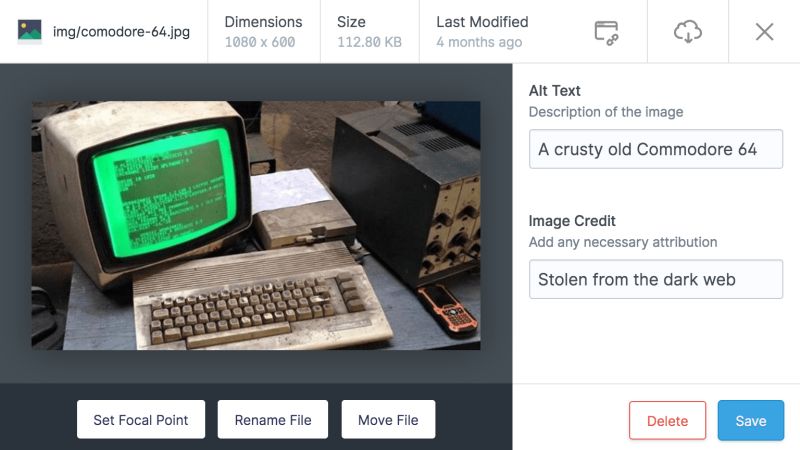Click the Dimensions 1080 x 600 info
This screenshot has height=450, width=800.
tap(263, 32)
